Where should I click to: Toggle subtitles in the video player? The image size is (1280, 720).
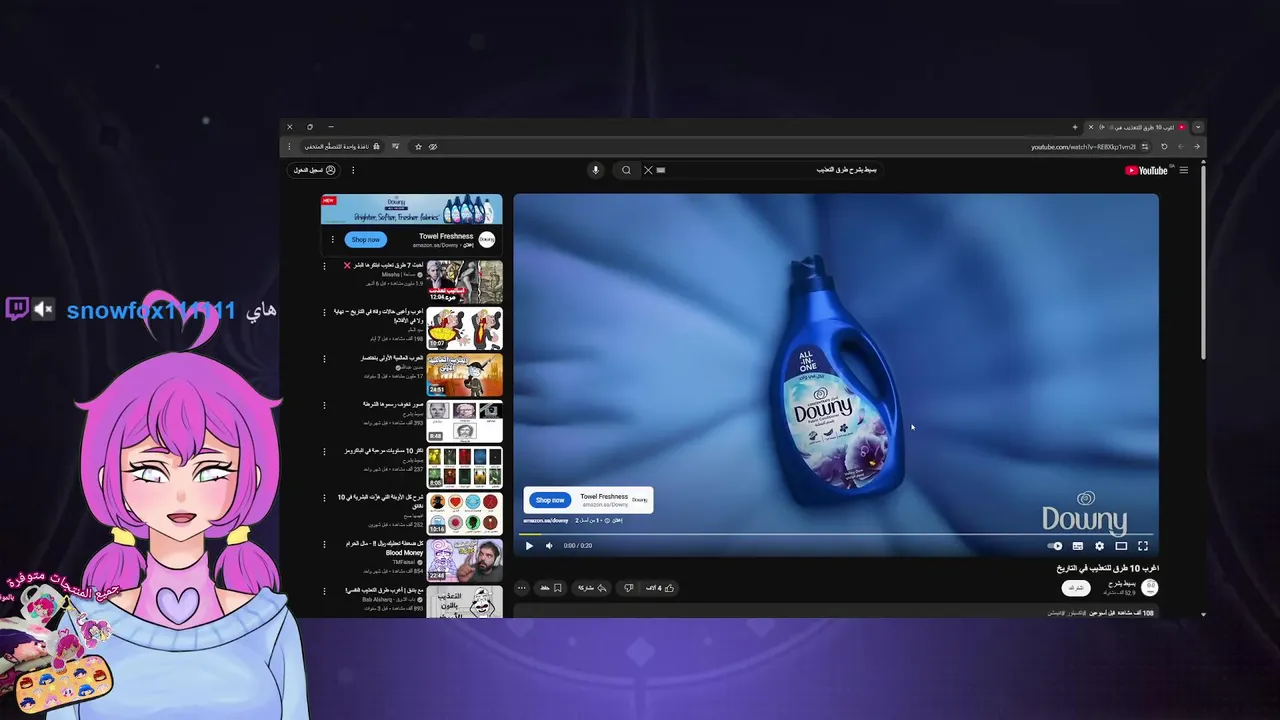pos(1078,546)
